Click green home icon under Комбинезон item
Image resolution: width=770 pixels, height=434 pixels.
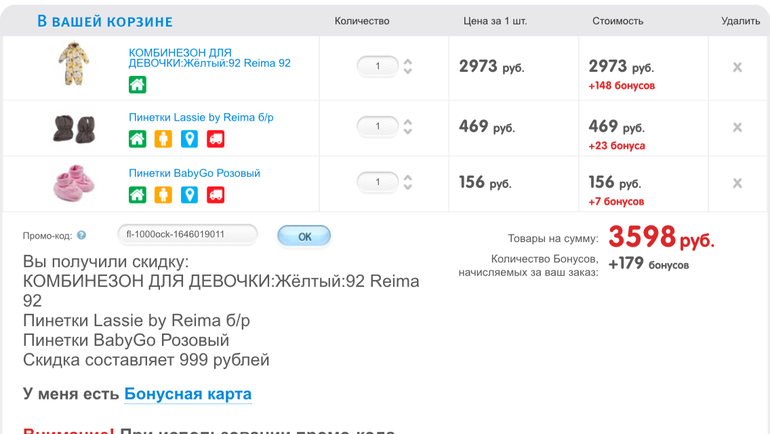click(138, 85)
